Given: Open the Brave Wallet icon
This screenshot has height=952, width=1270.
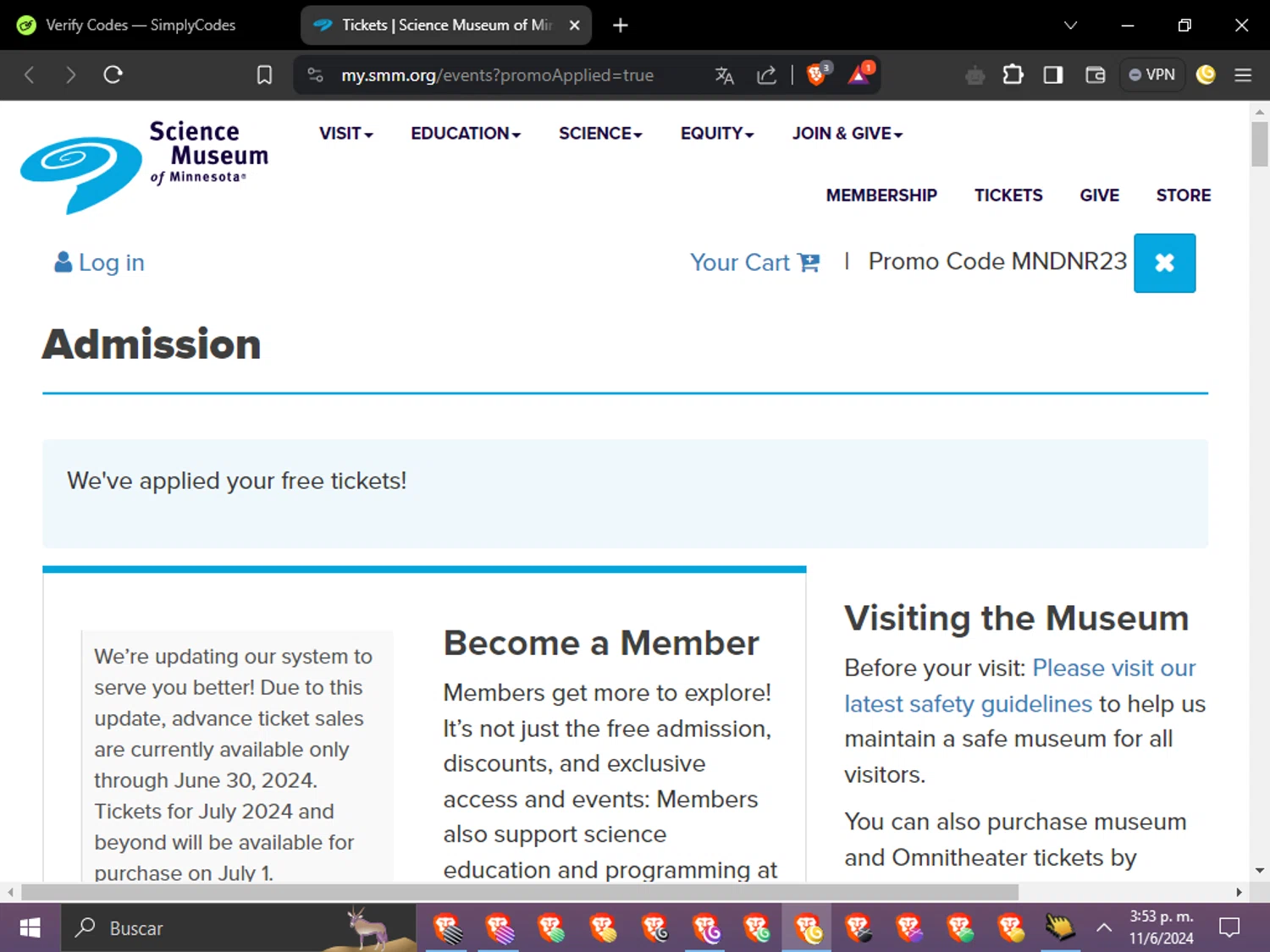Looking at the screenshot, I should tap(1096, 75).
